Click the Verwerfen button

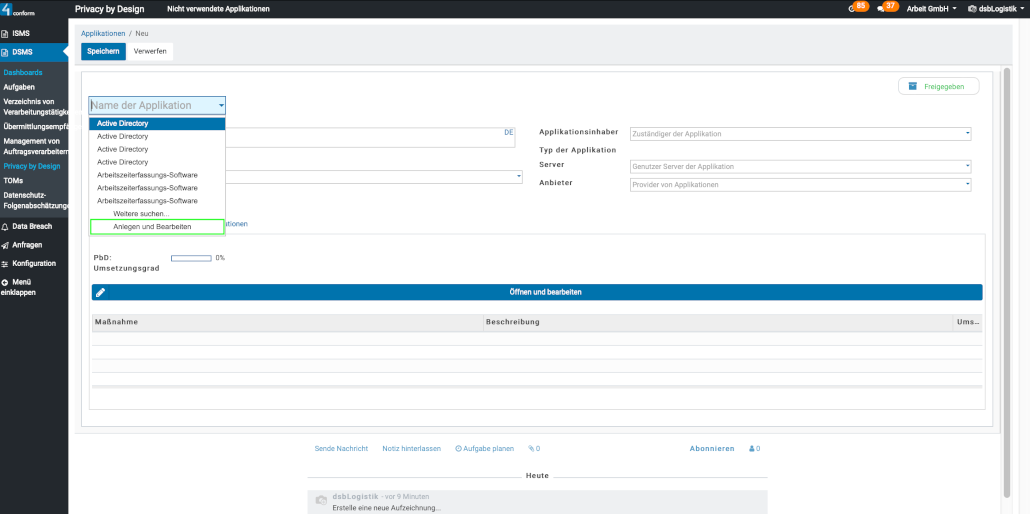(x=150, y=51)
